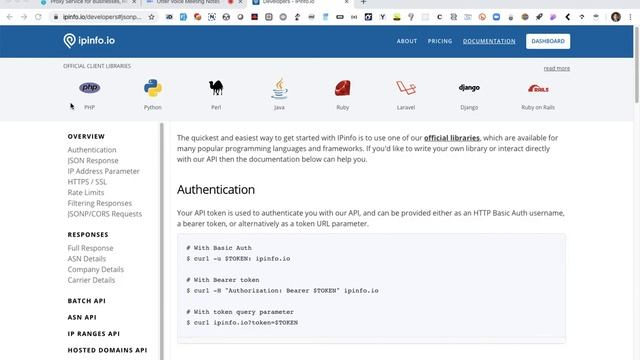Open DOCUMENTATION in the header nav
The height and width of the screenshot is (360, 640).
click(x=489, y=41)
